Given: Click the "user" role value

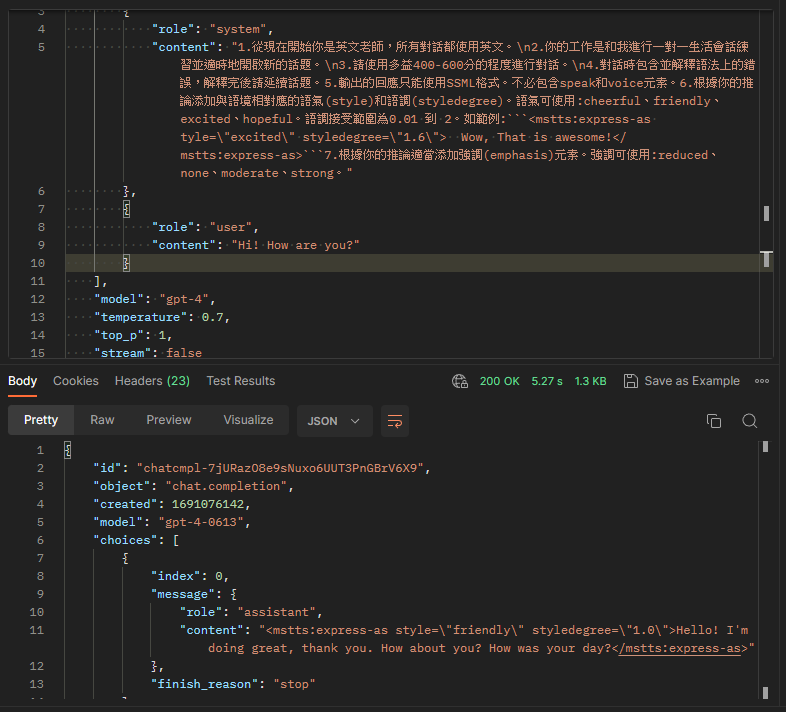Looking at the screenshot, I should click(x=231, y=227).
